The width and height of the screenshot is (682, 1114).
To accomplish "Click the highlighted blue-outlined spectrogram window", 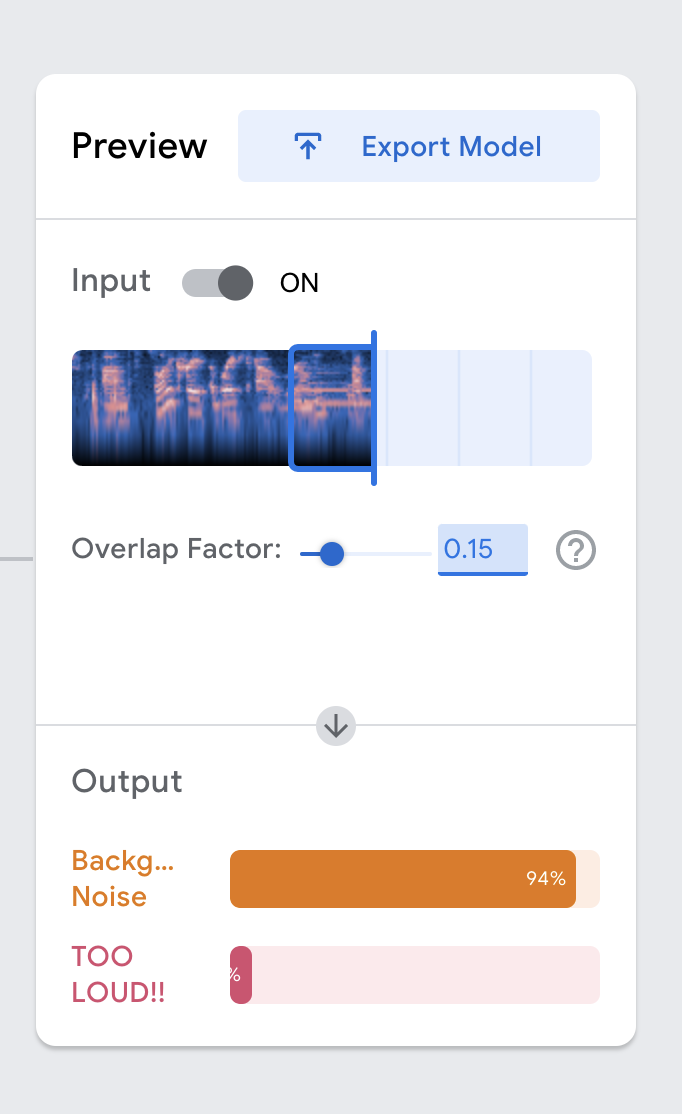I will [331, 408].
